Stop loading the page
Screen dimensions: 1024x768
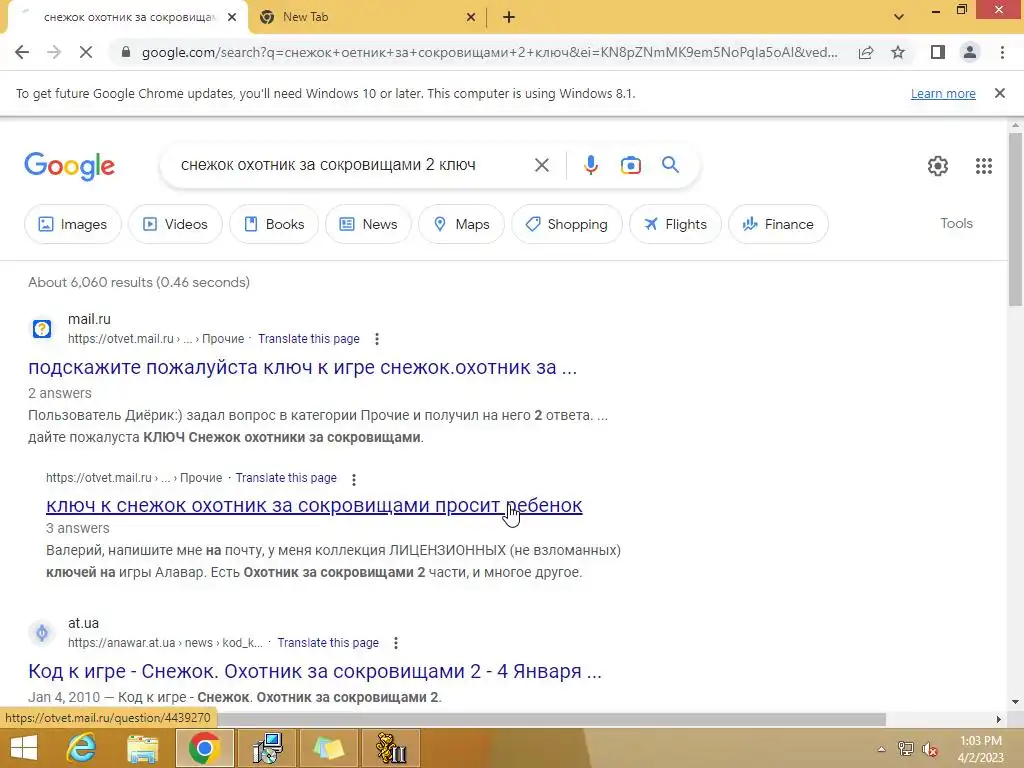pos(86,52)
